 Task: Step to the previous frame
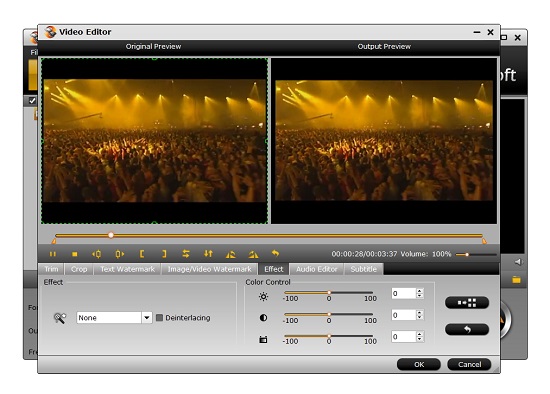click(97, 254)
